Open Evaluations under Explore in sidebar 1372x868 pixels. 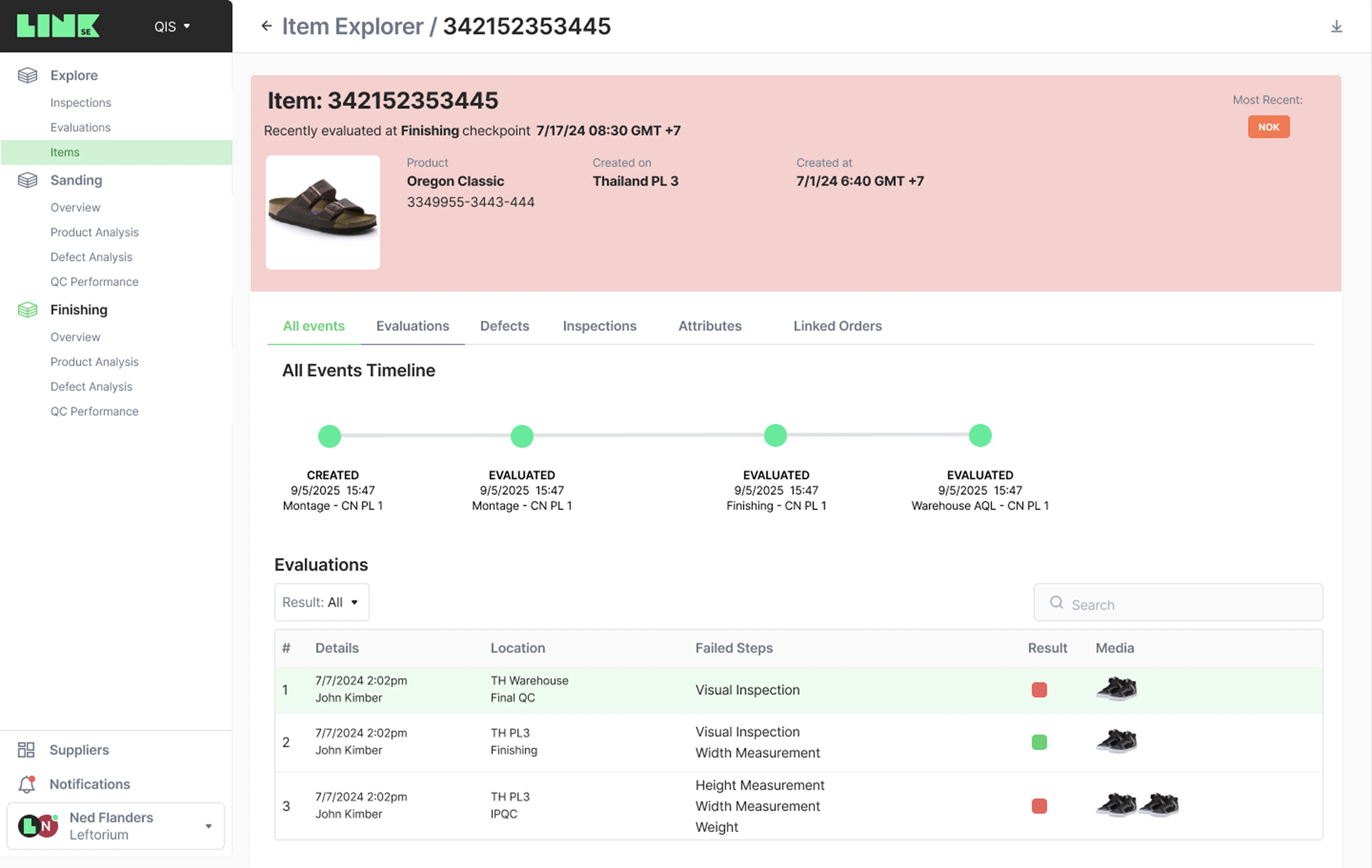coord(80,127)
